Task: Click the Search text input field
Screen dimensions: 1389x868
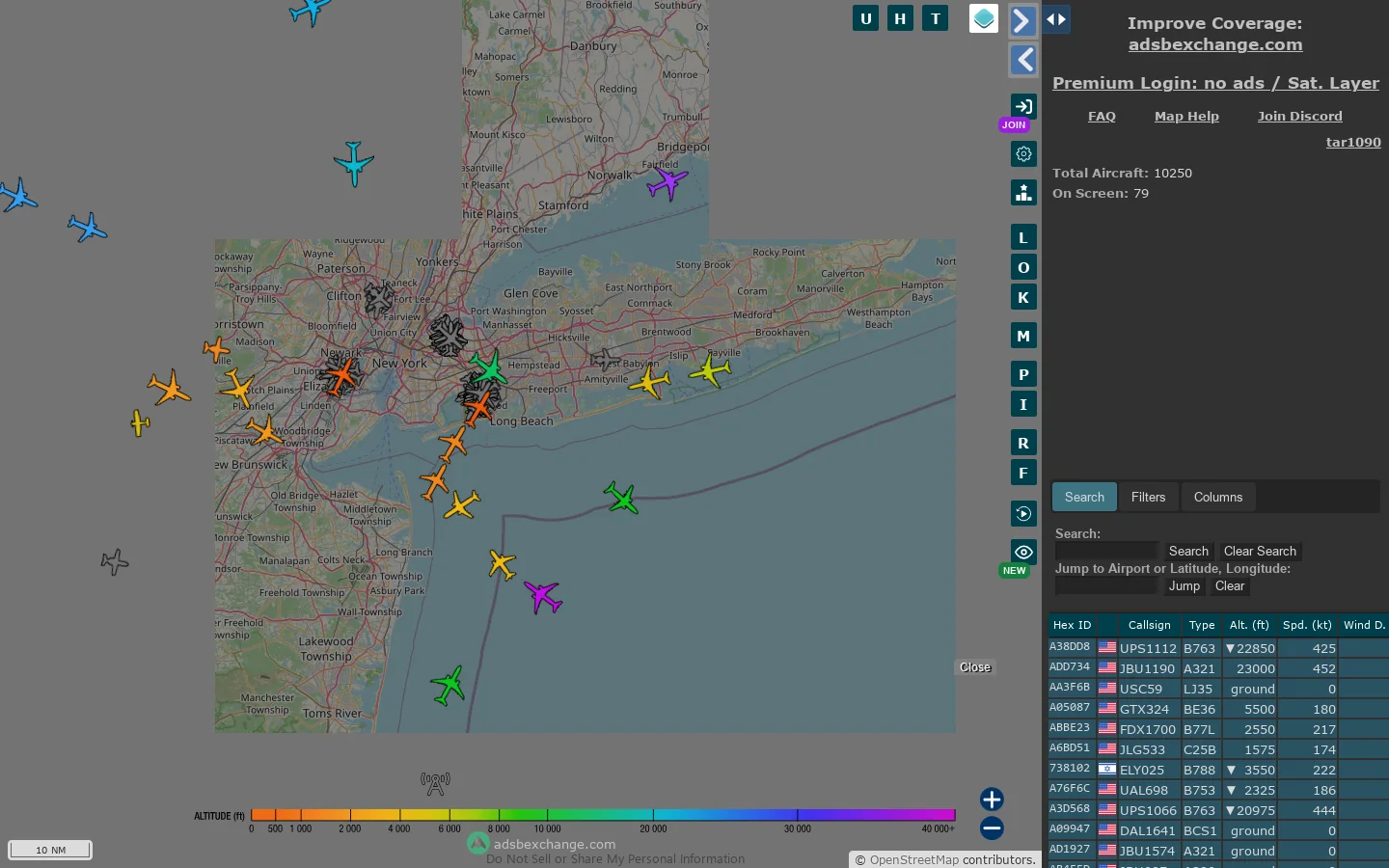Action: (x=1106, y=551)
